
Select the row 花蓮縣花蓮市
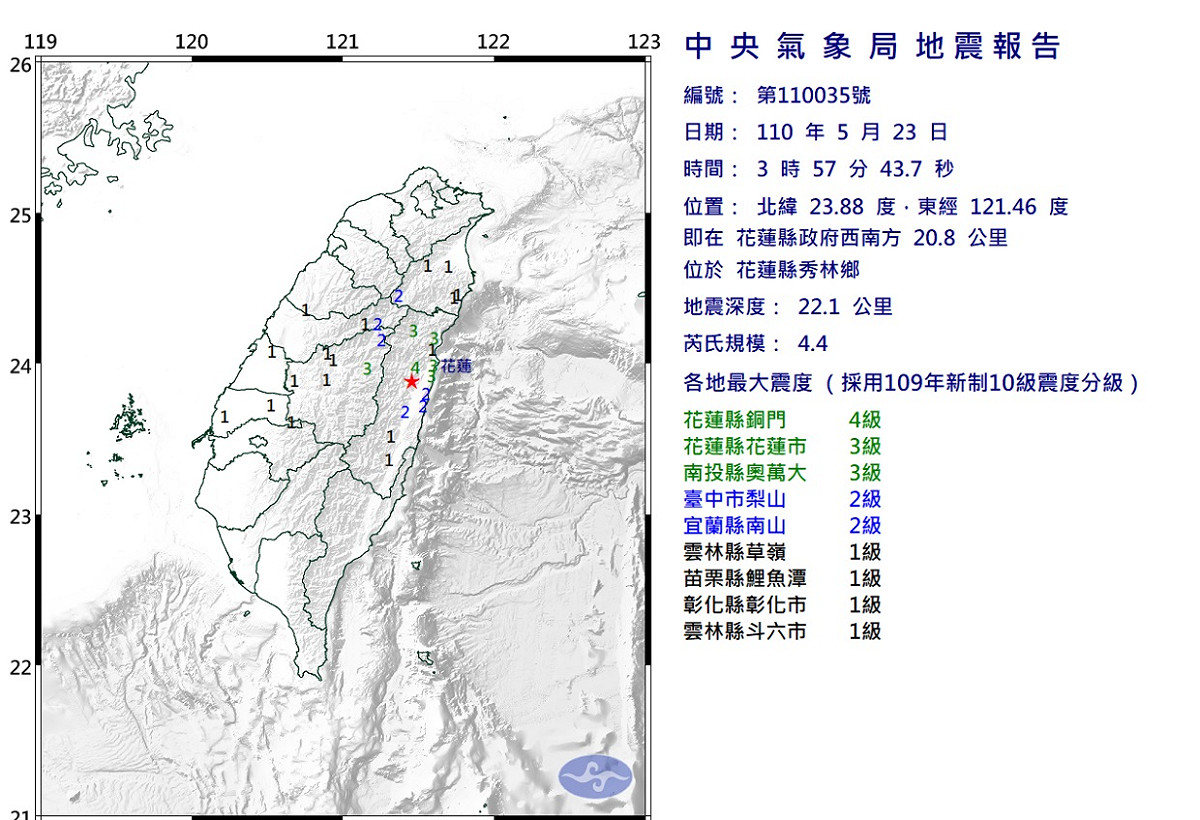783,446
